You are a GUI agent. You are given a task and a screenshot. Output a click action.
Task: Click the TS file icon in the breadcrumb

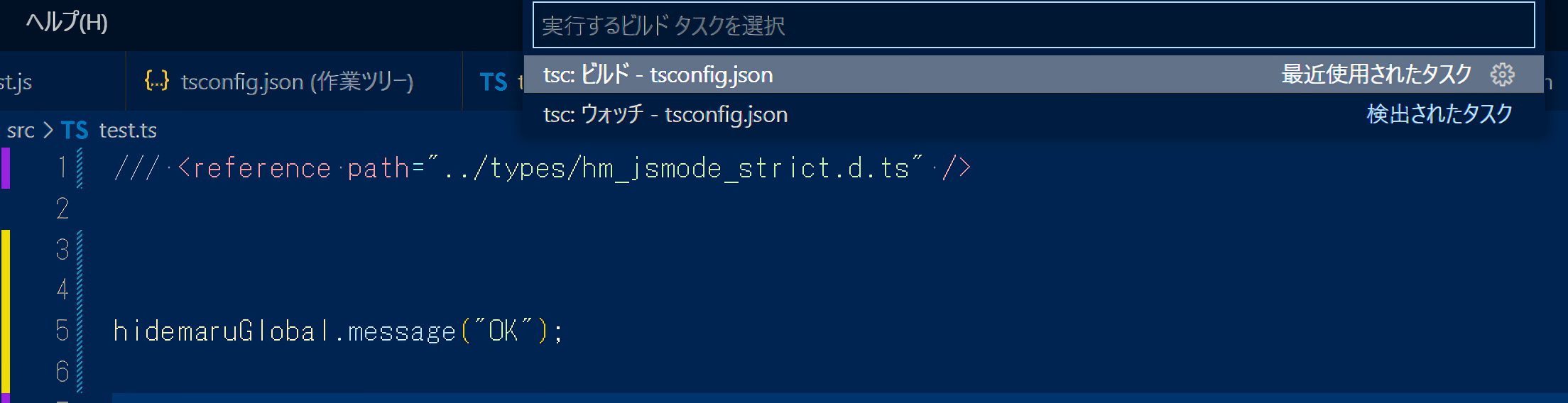coord(75,131)
